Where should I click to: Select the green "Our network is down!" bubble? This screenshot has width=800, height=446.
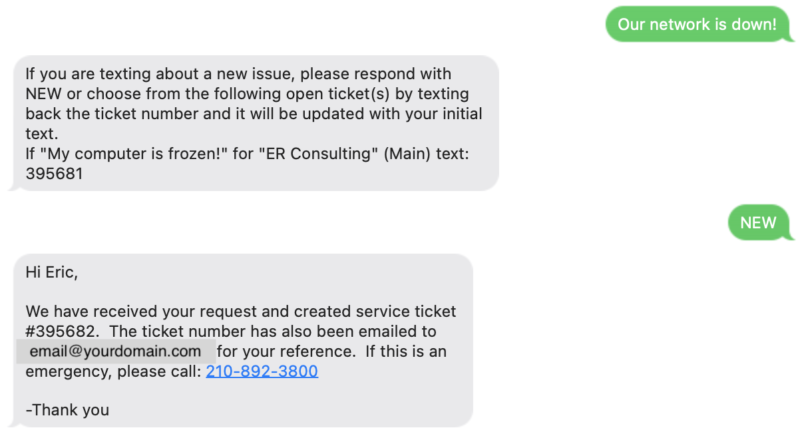697,24
